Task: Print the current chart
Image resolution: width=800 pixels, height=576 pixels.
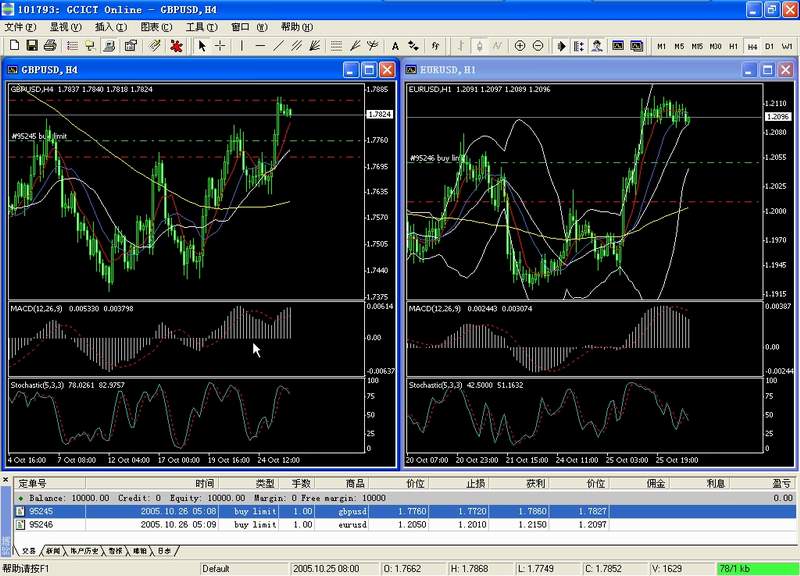Action: point(49,44)
